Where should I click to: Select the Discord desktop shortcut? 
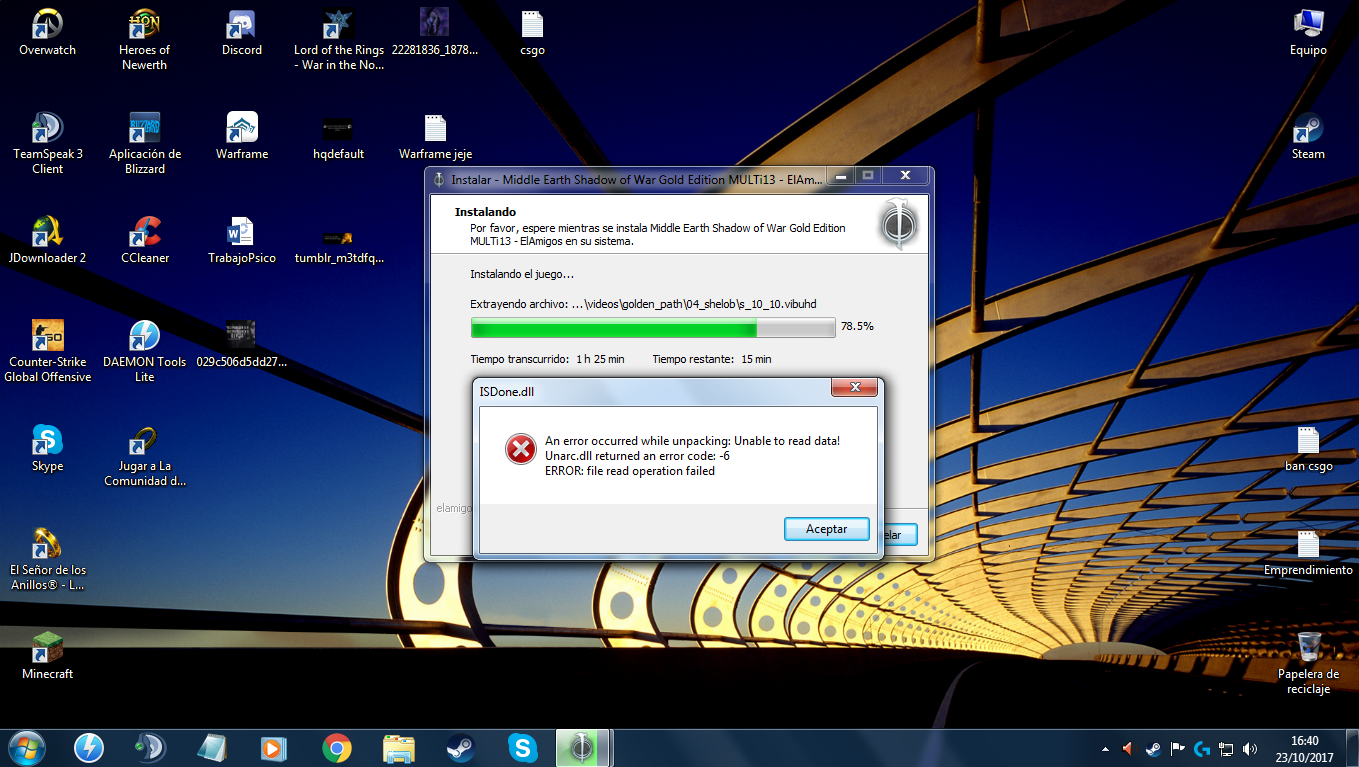pos(242,33)
